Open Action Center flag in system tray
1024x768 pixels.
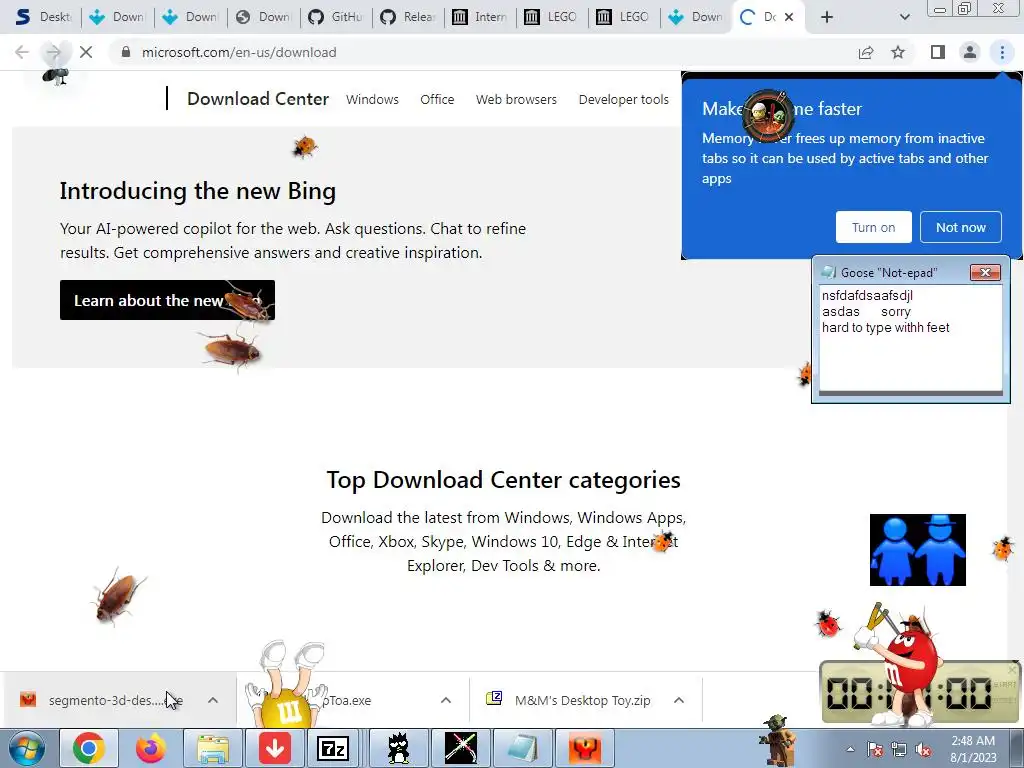875,750
